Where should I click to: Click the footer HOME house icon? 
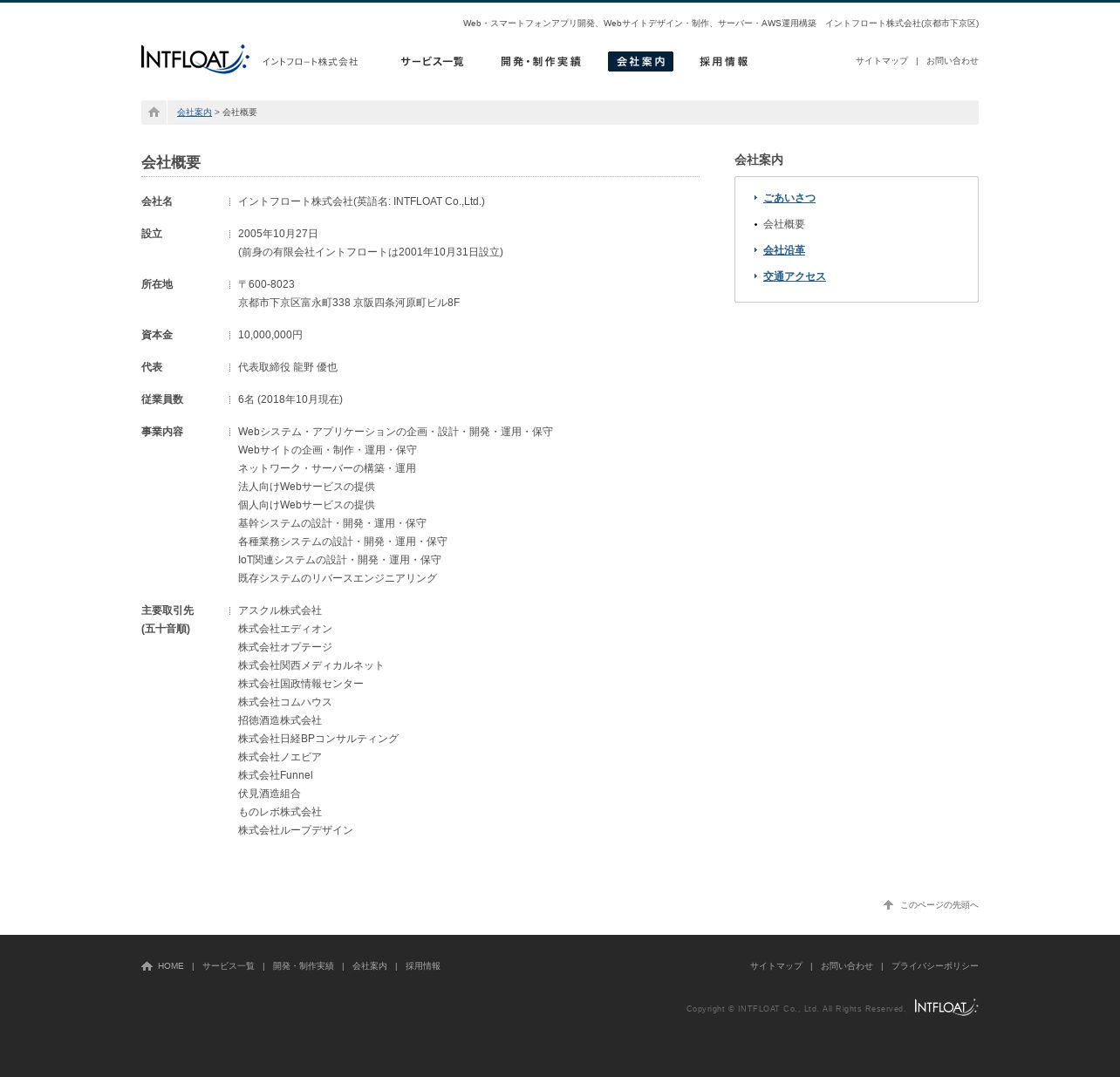point(147,966)
